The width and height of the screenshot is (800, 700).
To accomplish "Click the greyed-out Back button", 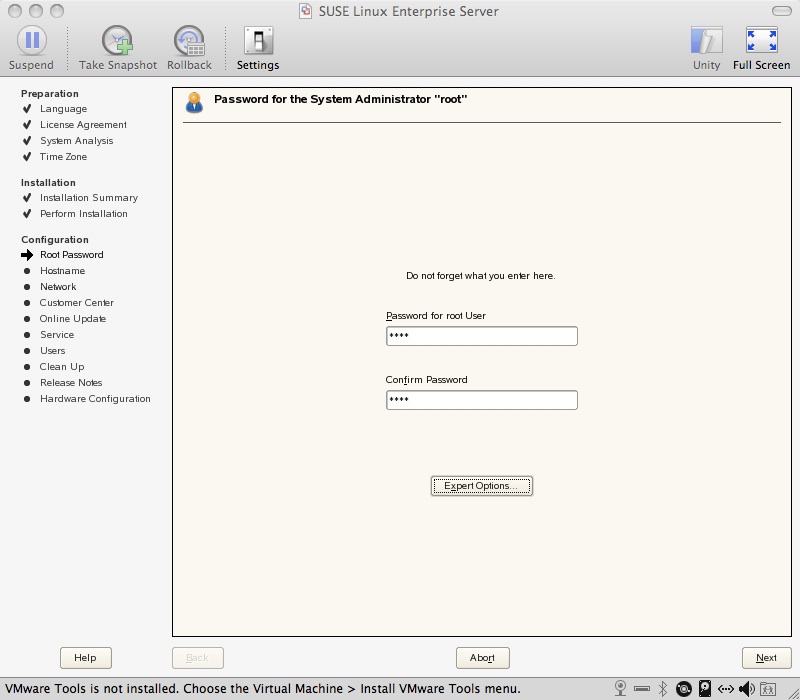I will pos(197,658).
